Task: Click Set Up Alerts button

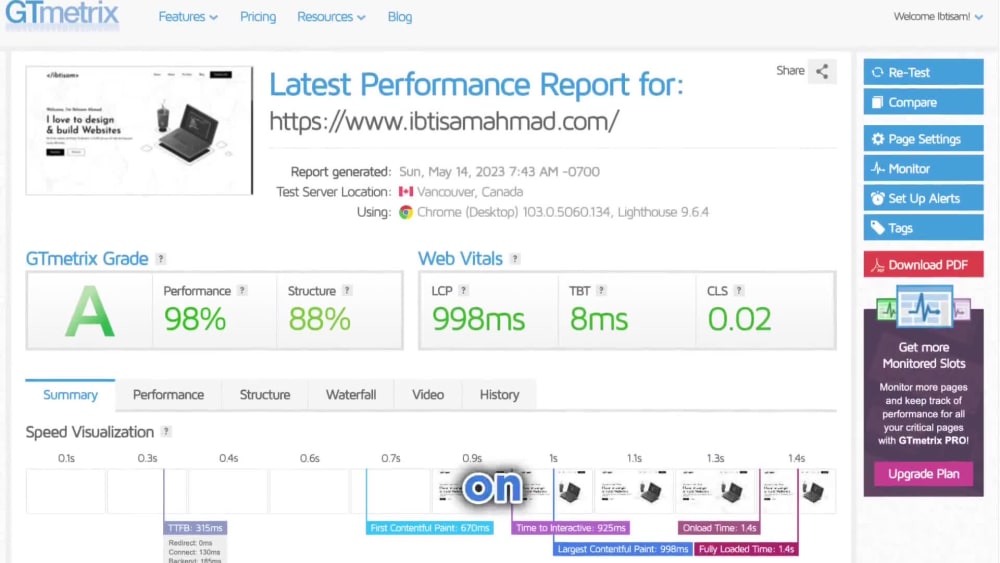Action: click(x=923, y=198)
